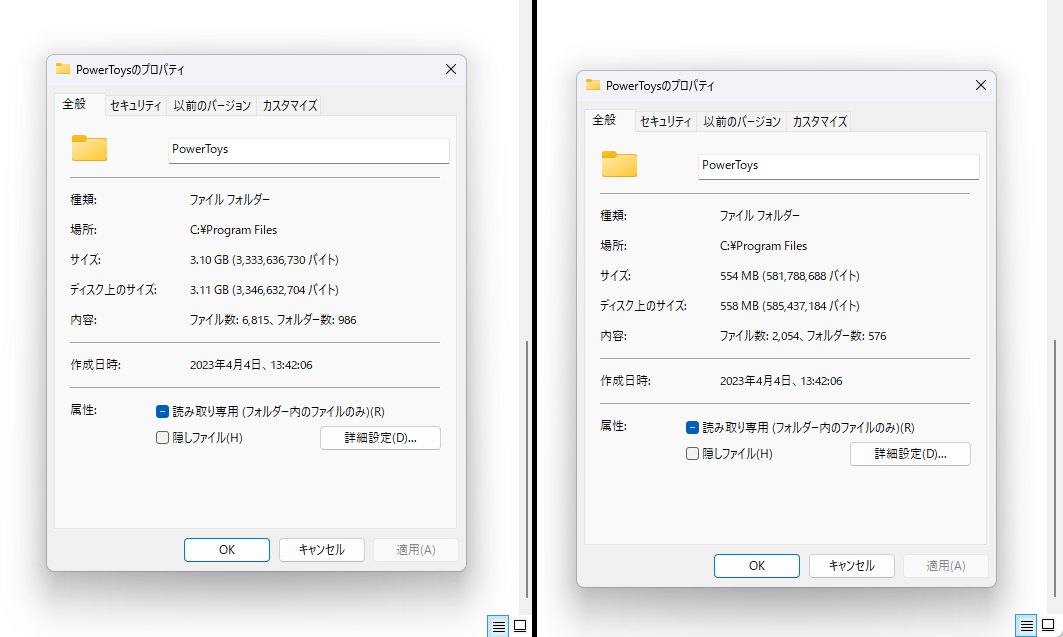Open 詳細設定 in the left dialog

point(380,437)
